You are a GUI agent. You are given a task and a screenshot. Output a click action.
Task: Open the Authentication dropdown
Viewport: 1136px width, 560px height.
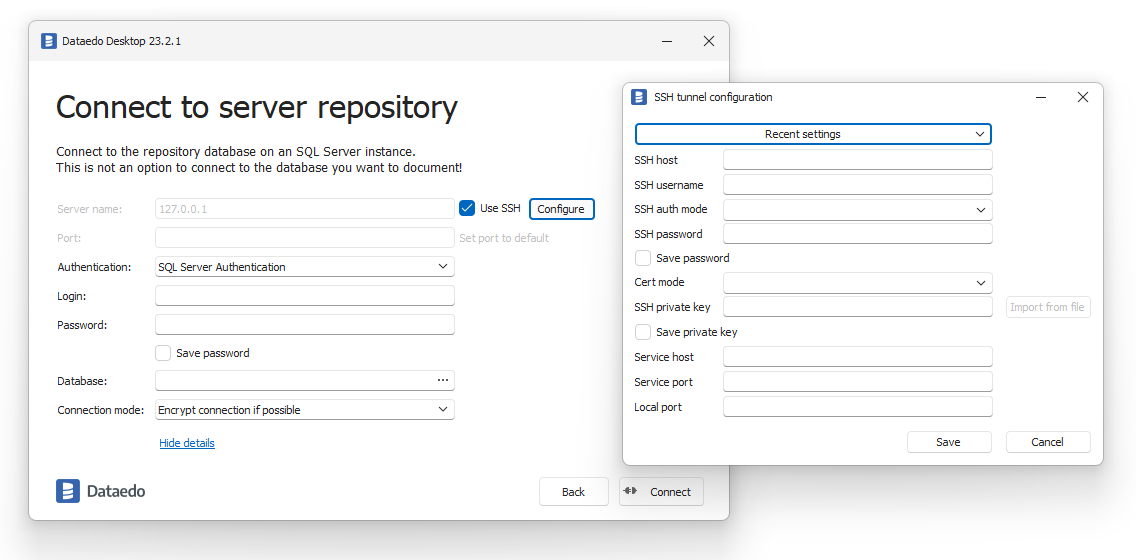pyautogui.click(x=305, y=267)
